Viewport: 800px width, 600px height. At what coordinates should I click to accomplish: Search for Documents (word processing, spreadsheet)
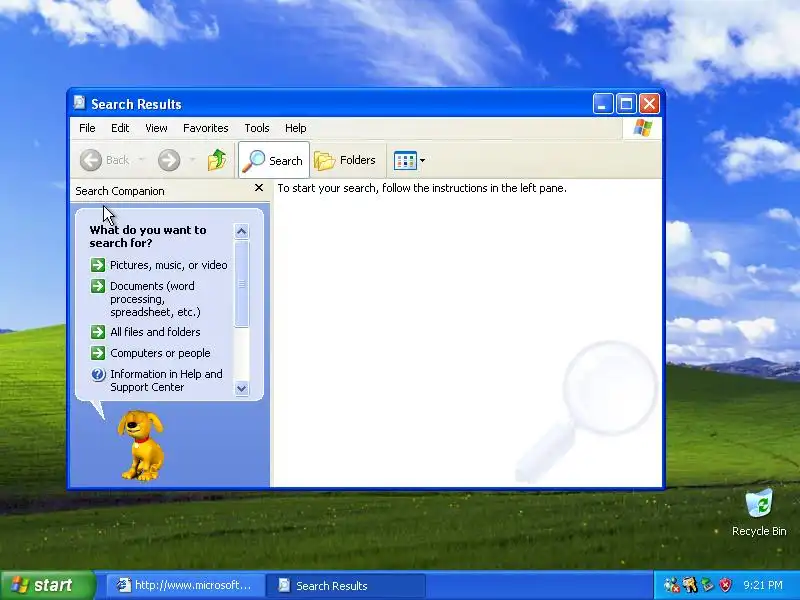tap(156, 299)
